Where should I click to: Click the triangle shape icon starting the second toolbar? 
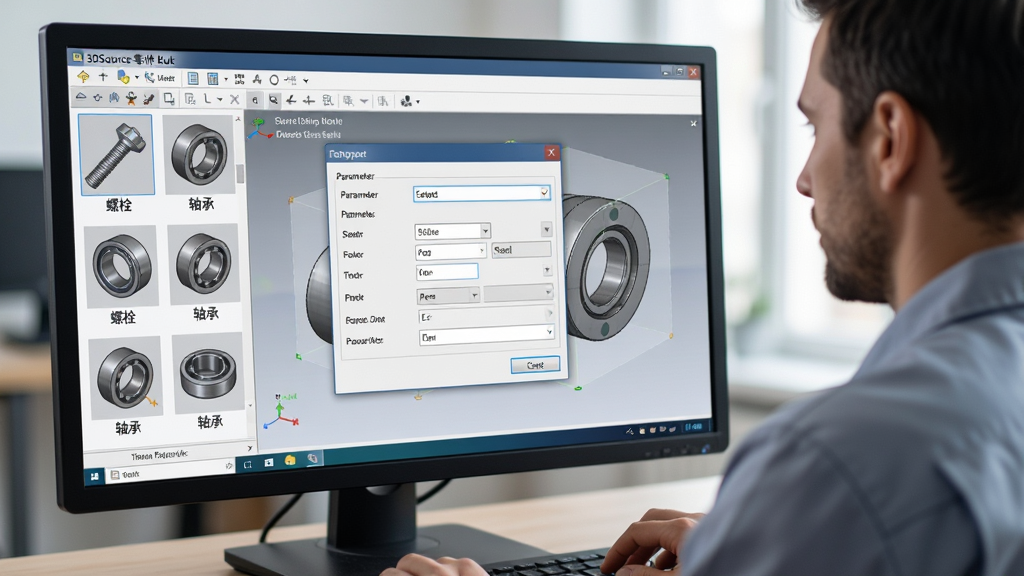81,97
